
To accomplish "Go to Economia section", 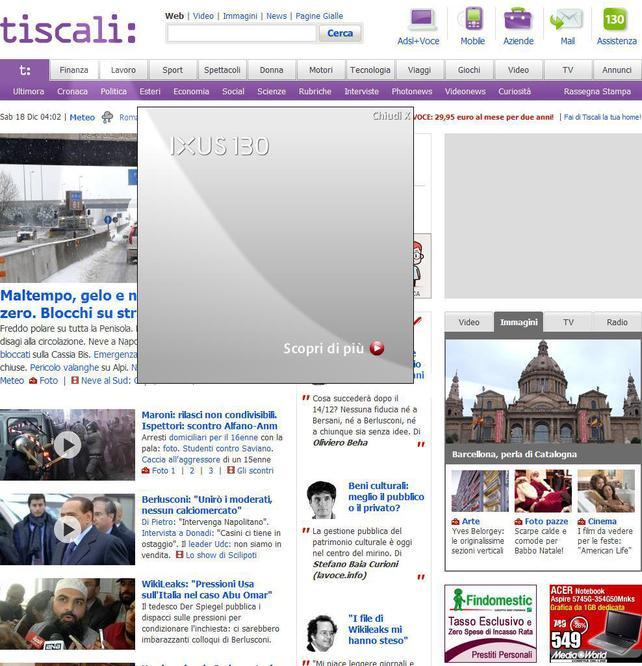I will tap(191, 91).
